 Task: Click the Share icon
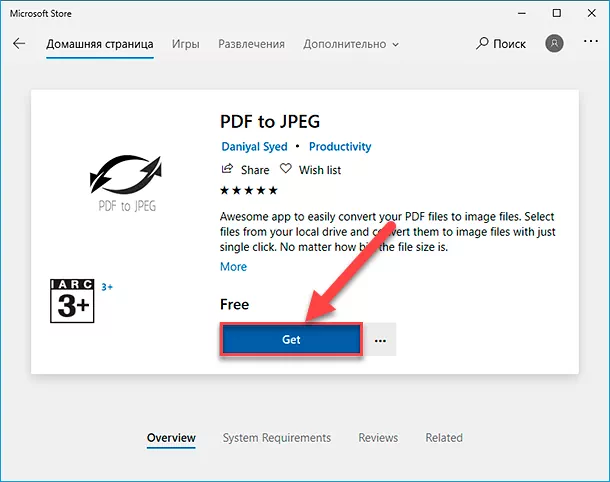(227, 169)
